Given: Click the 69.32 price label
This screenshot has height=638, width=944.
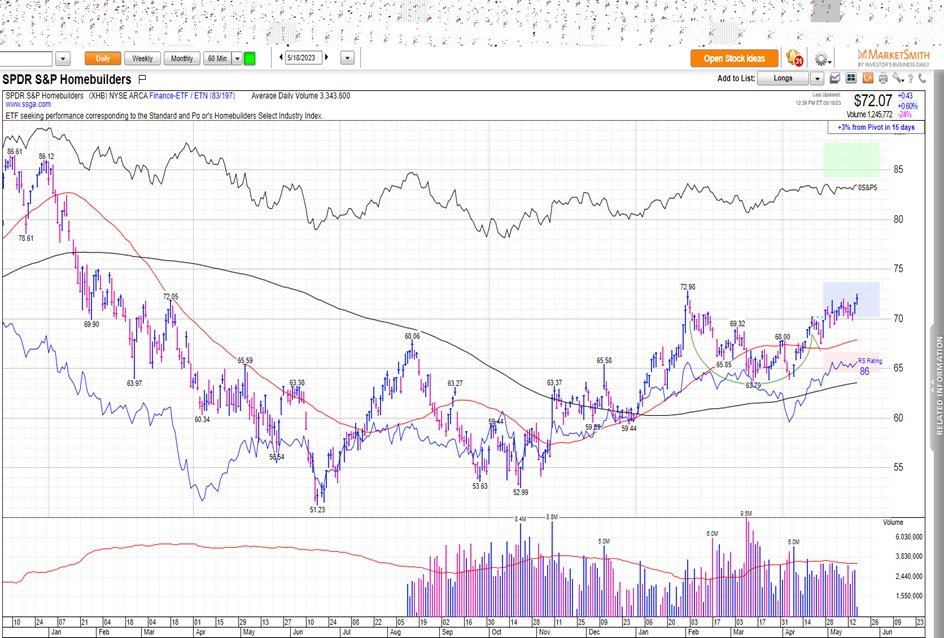Looking at the screenshot, I should coord(738,324).
